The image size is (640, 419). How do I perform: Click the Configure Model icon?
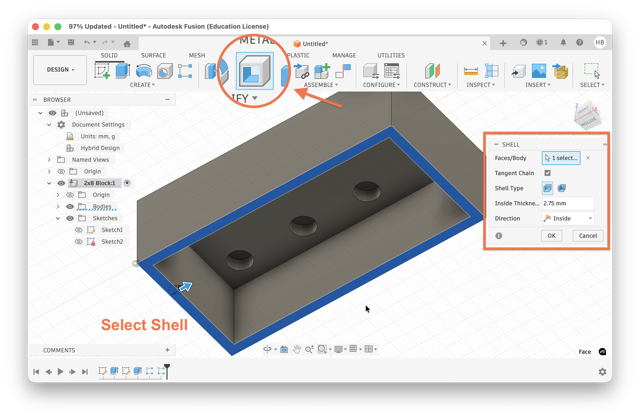pyautogui.click(x=371, y=71)
